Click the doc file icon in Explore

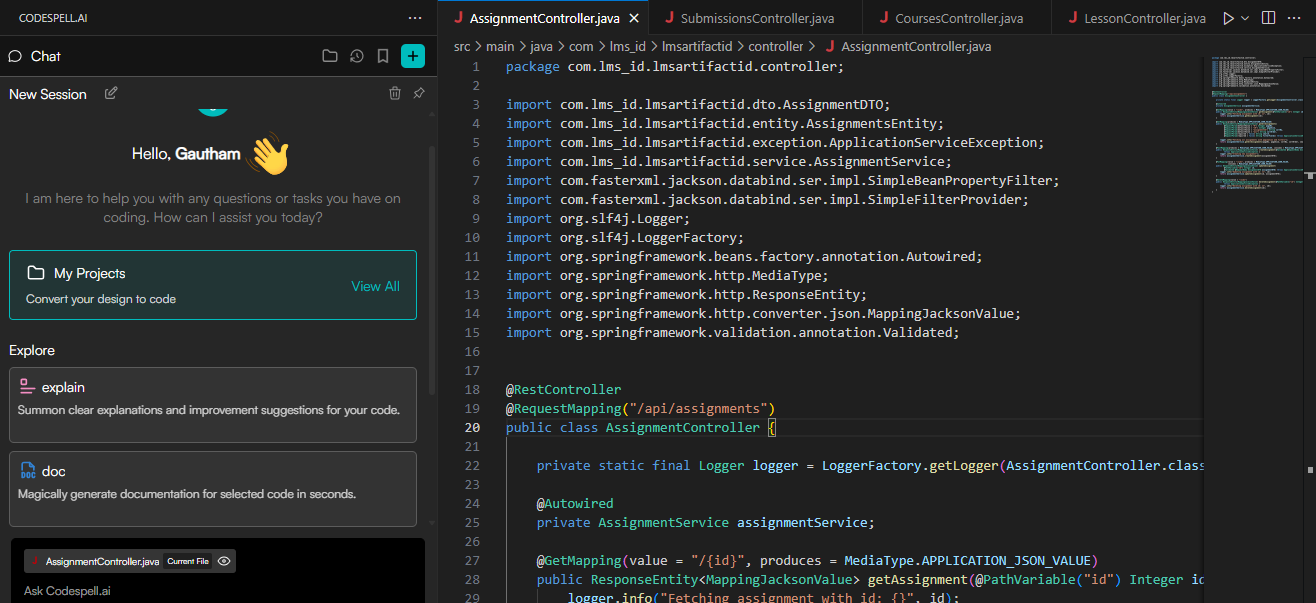tap(27, 471)
